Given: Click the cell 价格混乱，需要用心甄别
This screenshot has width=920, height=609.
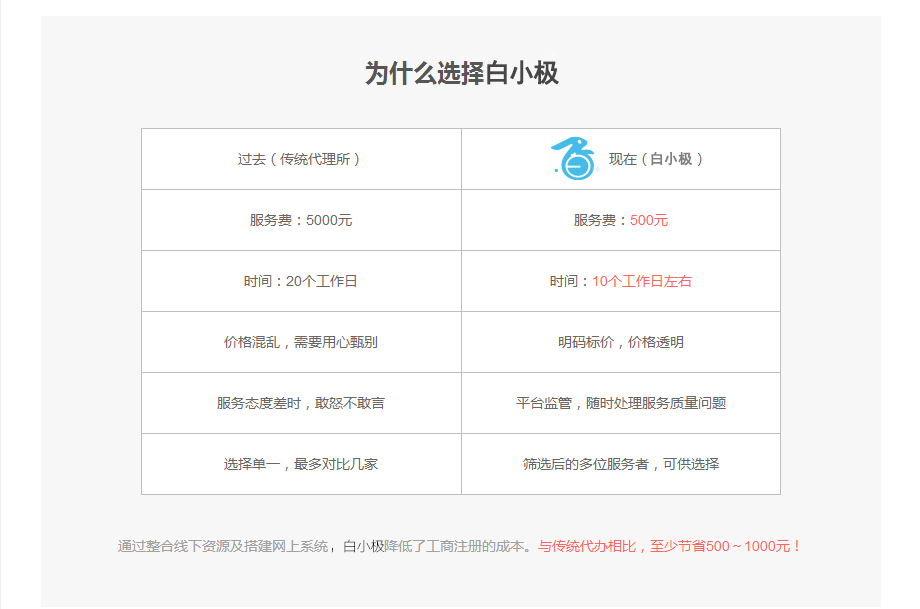Looking at the screenshot, I should [301, 342].
